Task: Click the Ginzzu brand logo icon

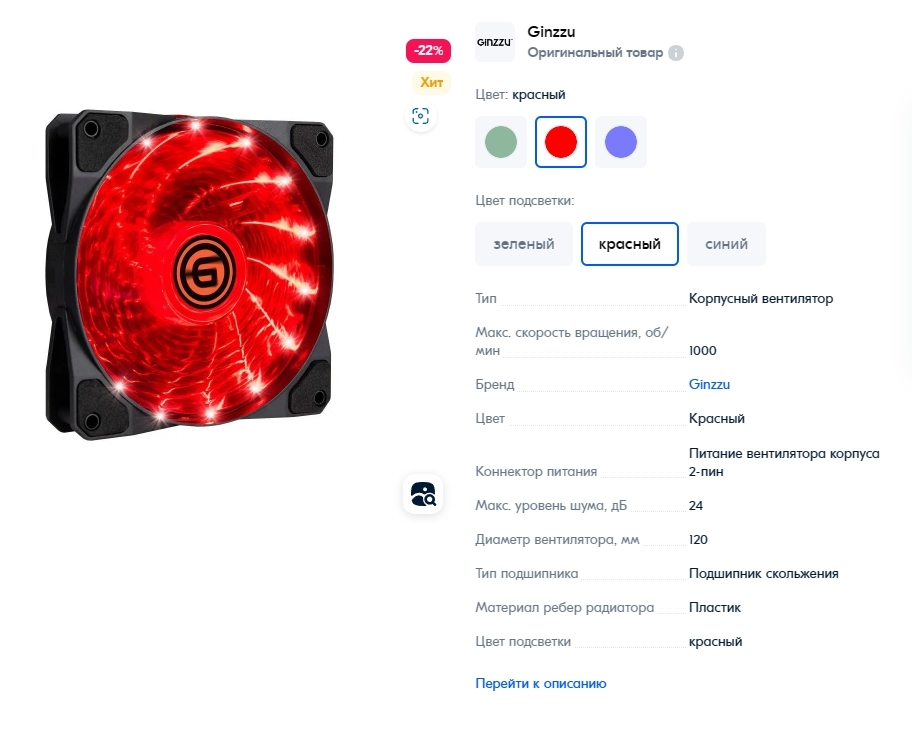Action: tap(495, 42)
